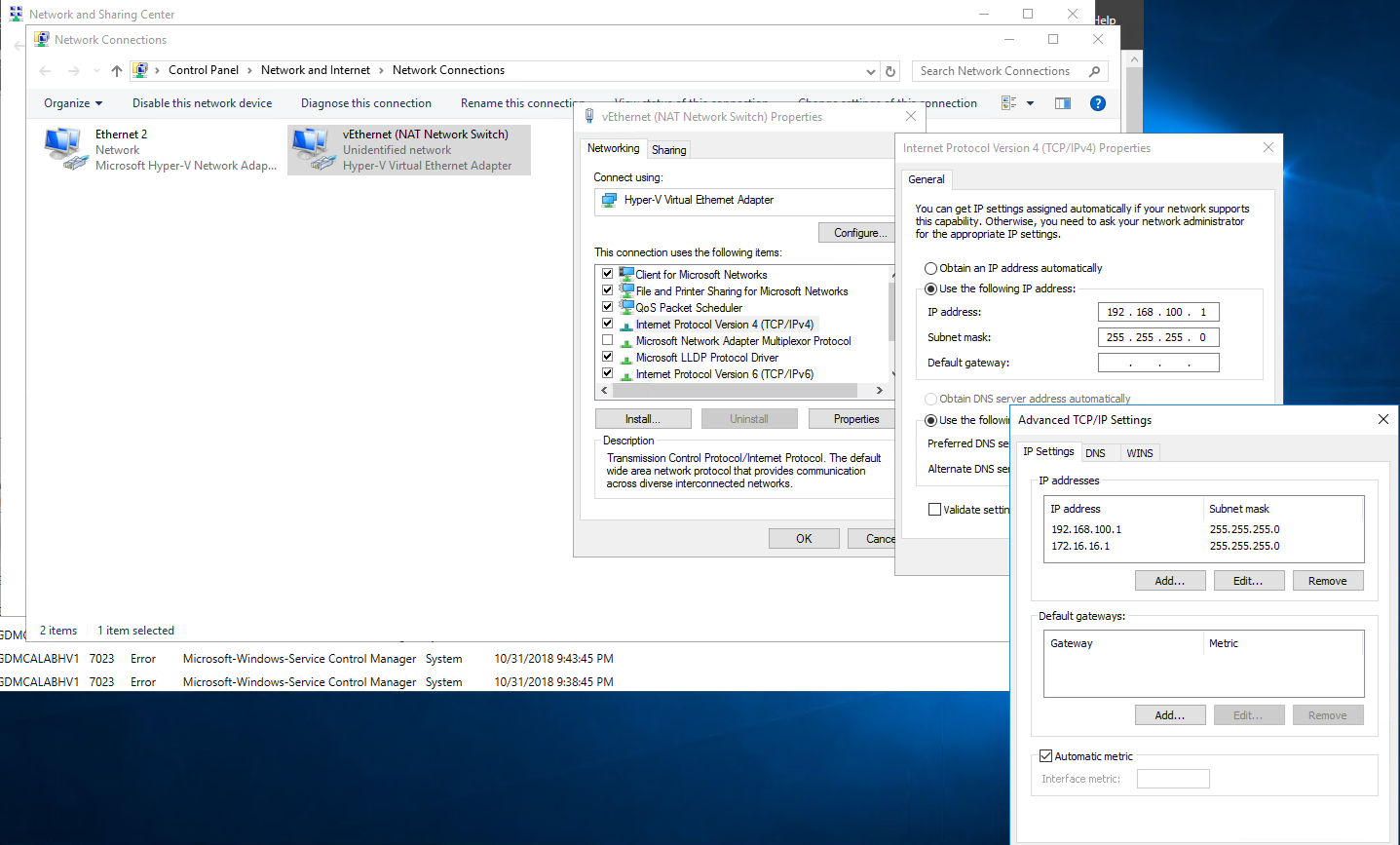The height and width of the screenshot is (845, 1400).
Task: Toggle the Automatic metric checkbox
Action: 1045,756
